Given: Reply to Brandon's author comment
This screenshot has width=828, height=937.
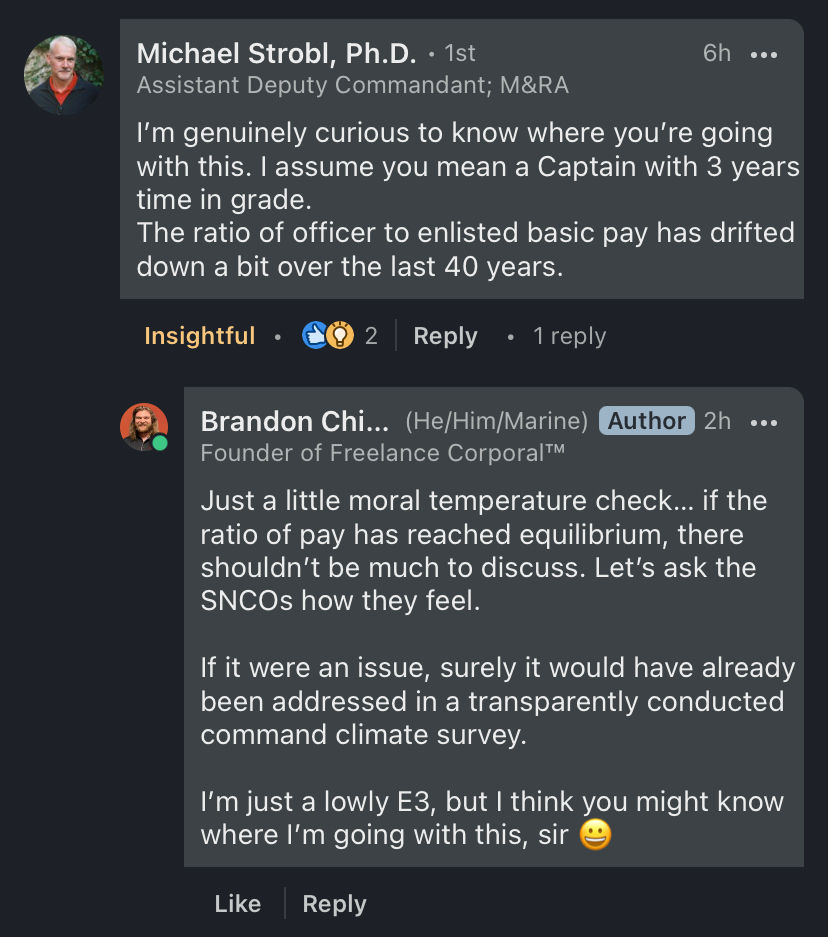Looking at the screenshot, I should (334, 904).
